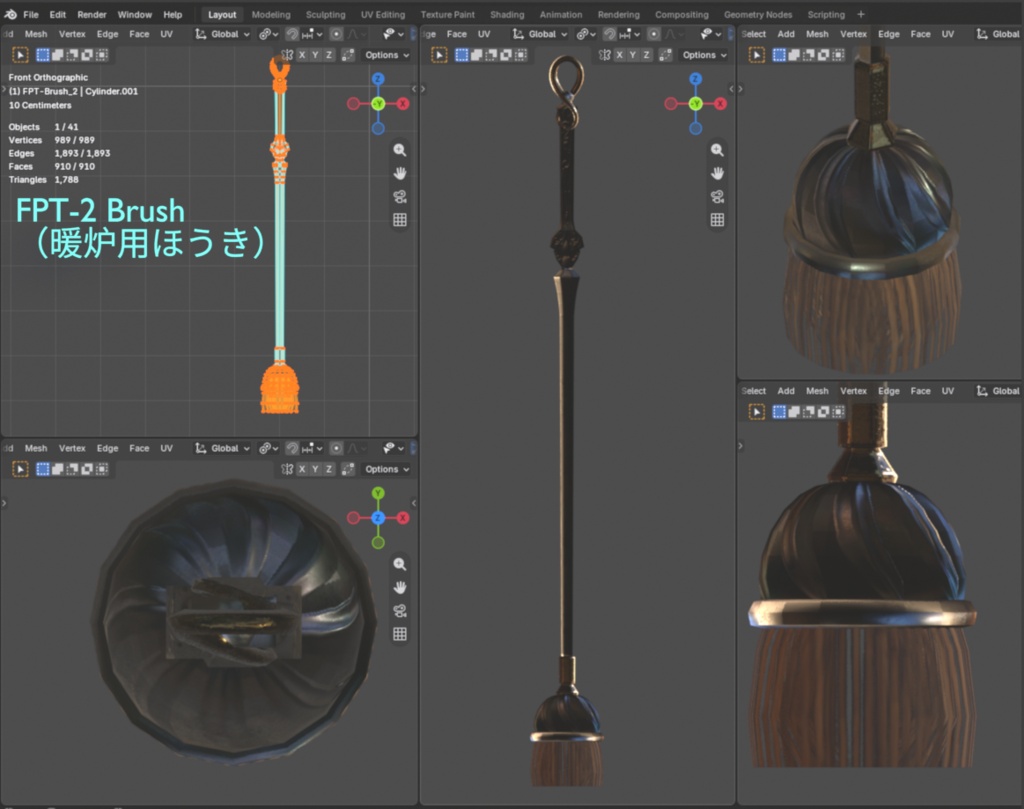Click green Y axis gizmo in bottom-left viewport
Viewport: 1024px width, 809px height.
378,493
